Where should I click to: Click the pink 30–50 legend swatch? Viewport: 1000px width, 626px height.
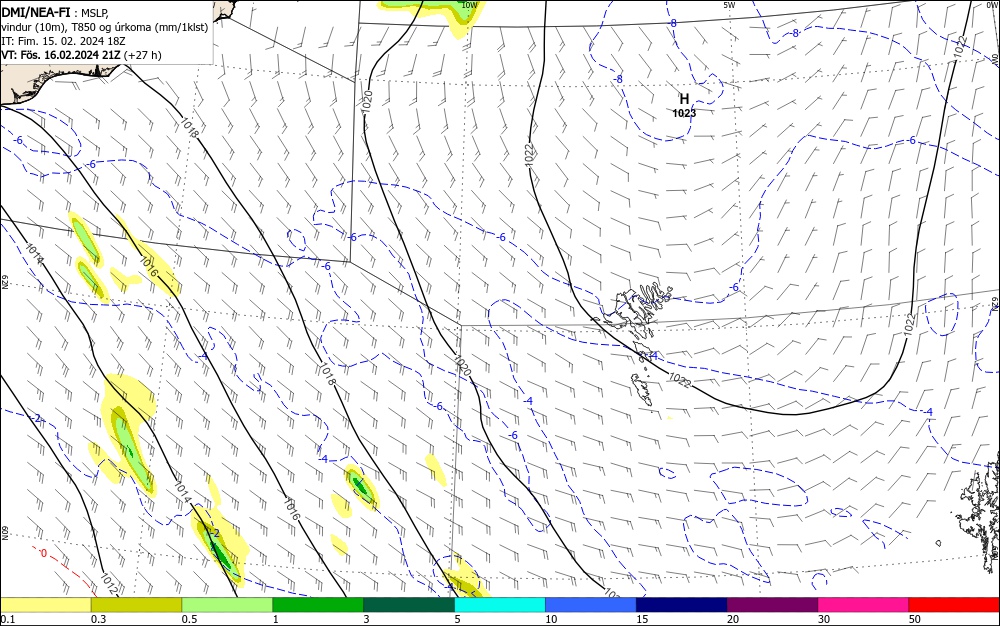(864, 605)
